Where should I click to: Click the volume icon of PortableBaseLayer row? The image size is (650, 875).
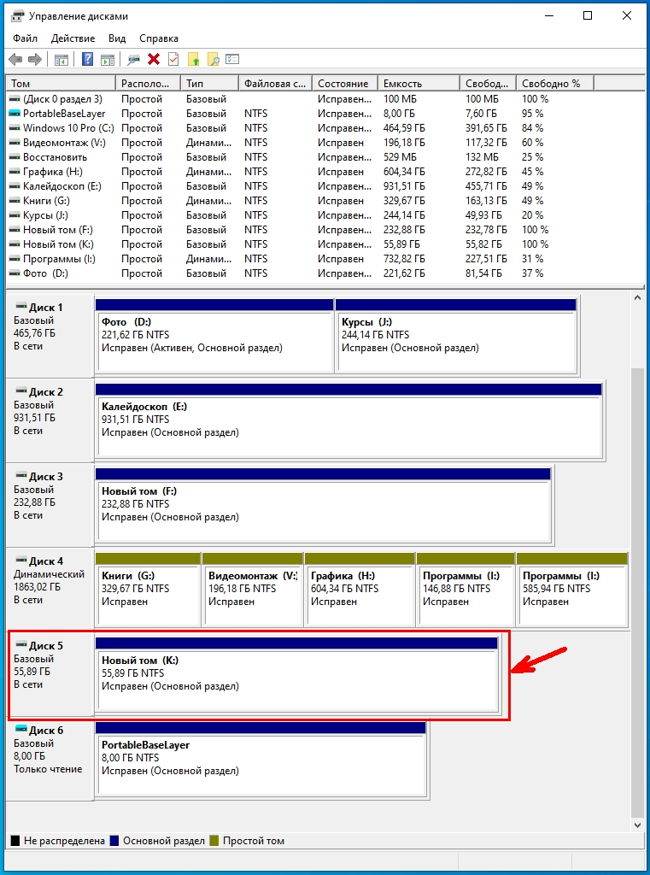15,113
